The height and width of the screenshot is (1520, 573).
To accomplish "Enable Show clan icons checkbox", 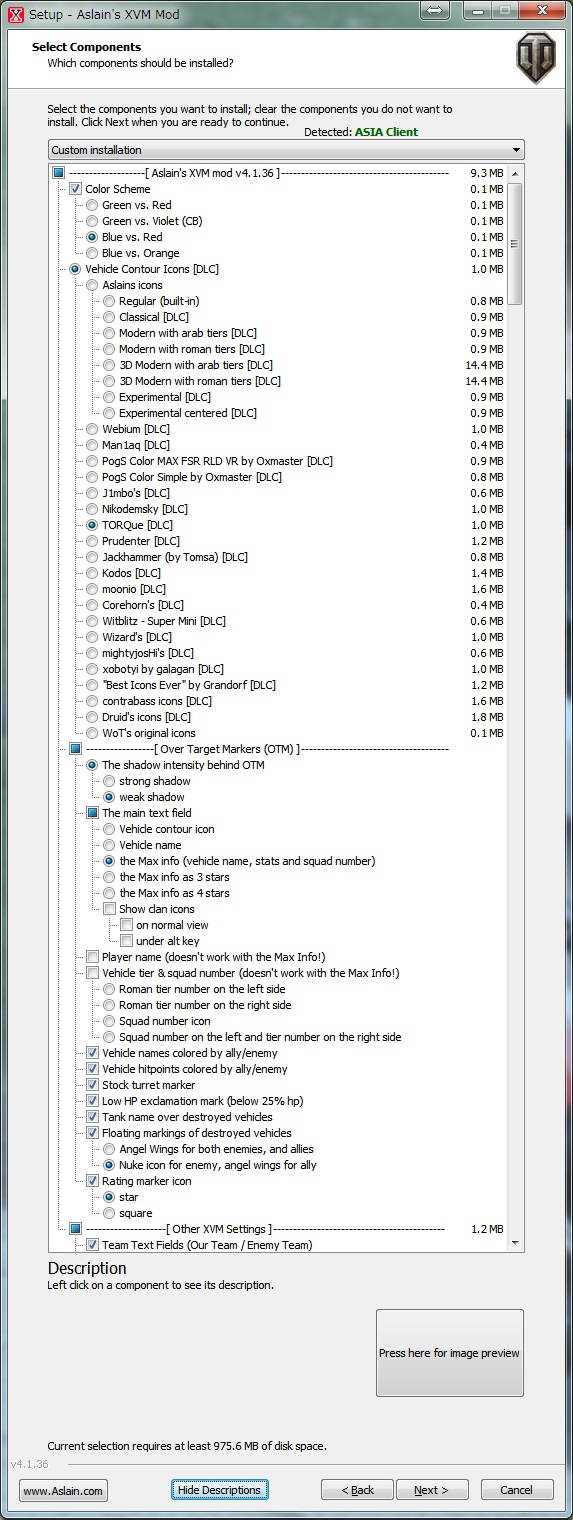I will click(109, 909).
